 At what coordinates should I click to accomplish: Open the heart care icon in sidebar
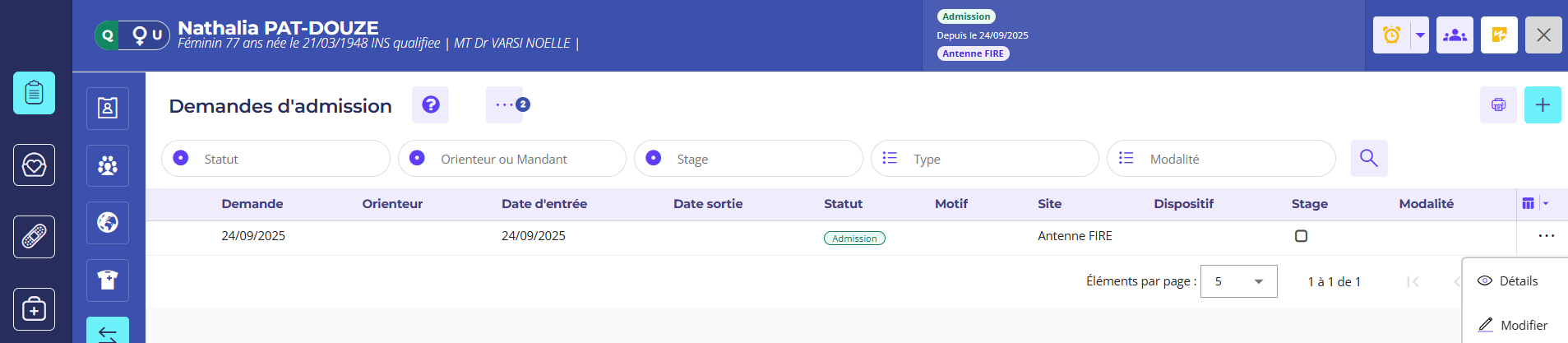(x=34, y=165)
